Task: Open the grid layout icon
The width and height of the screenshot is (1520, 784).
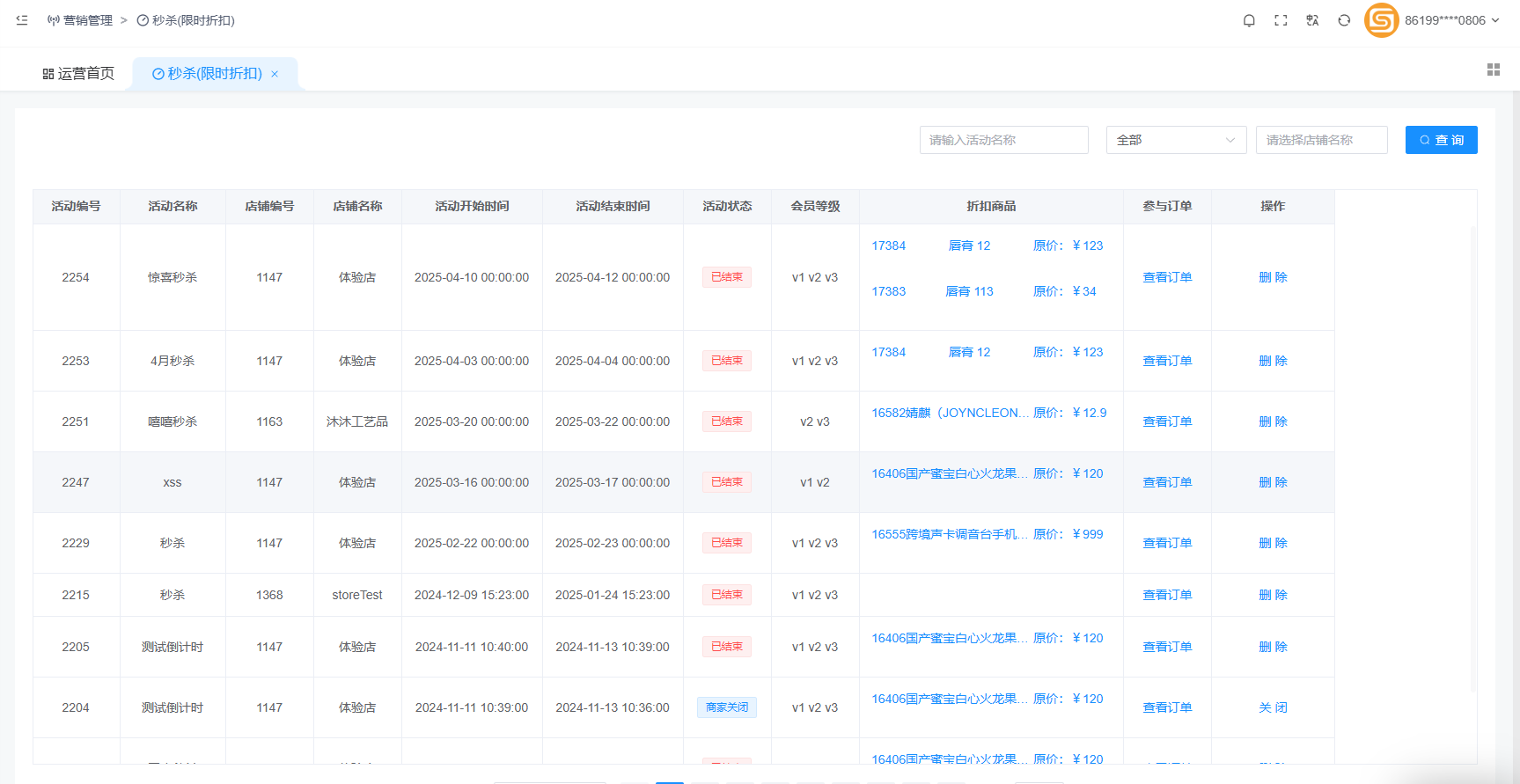Action: [x=1493, y=70]
